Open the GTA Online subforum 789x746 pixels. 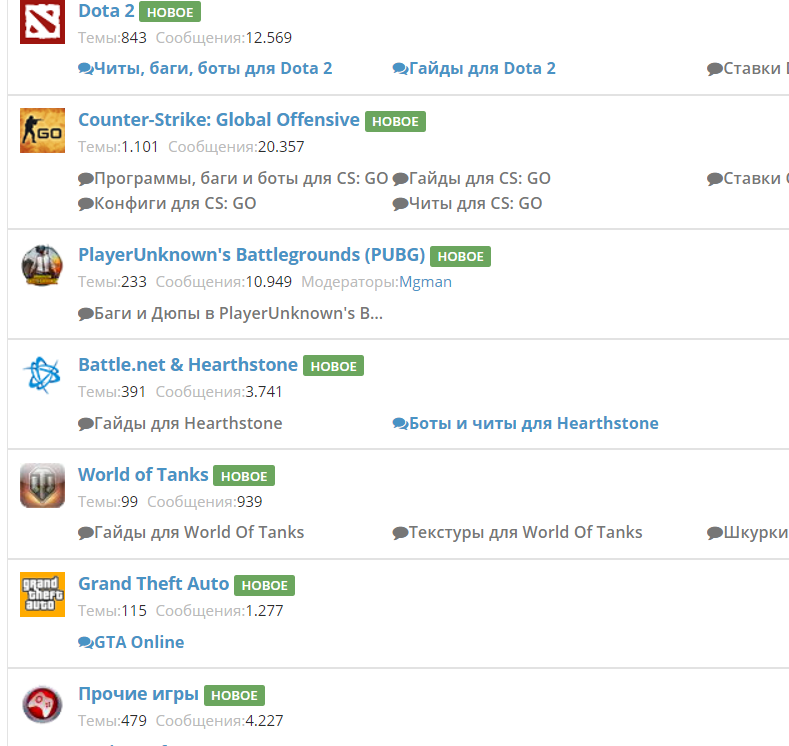point(139,642)
